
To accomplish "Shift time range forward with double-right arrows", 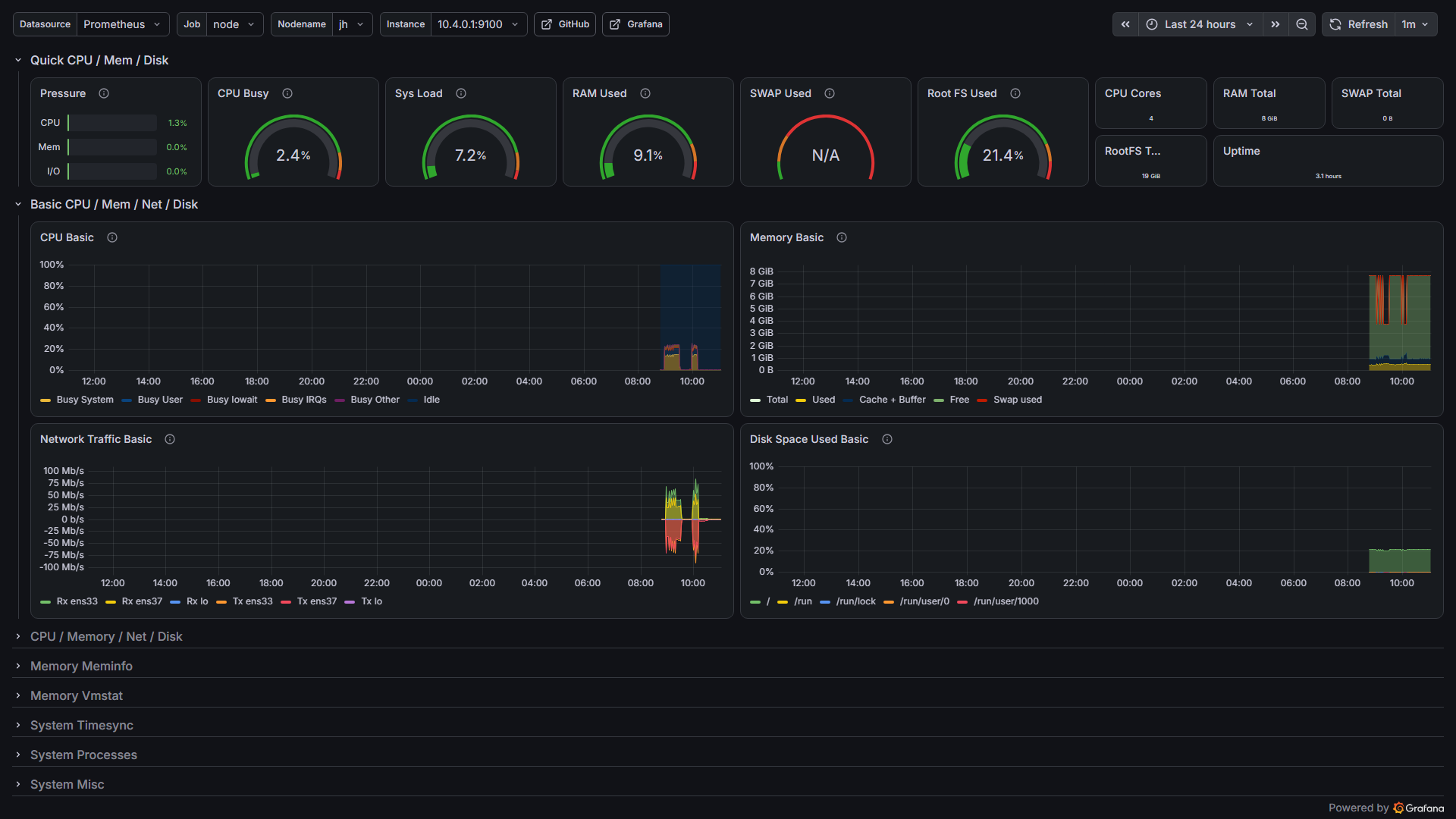I will click(x=1276, y=24).
